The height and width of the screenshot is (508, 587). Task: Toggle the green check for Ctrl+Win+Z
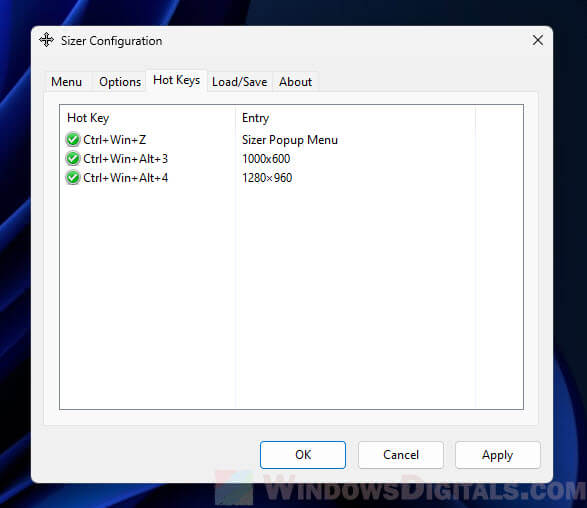(73, 140)
